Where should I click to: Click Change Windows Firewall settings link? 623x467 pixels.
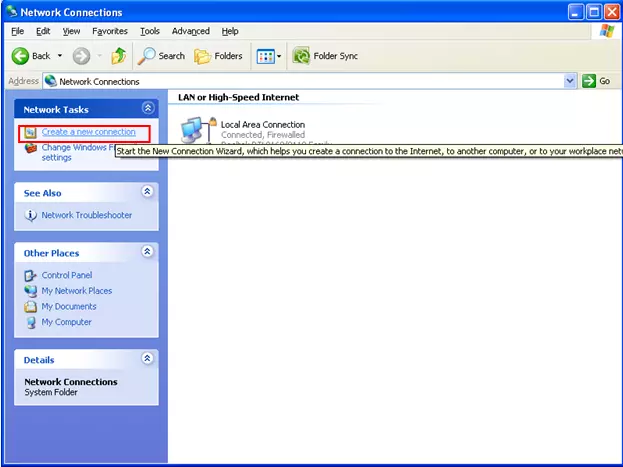[79, 153]
